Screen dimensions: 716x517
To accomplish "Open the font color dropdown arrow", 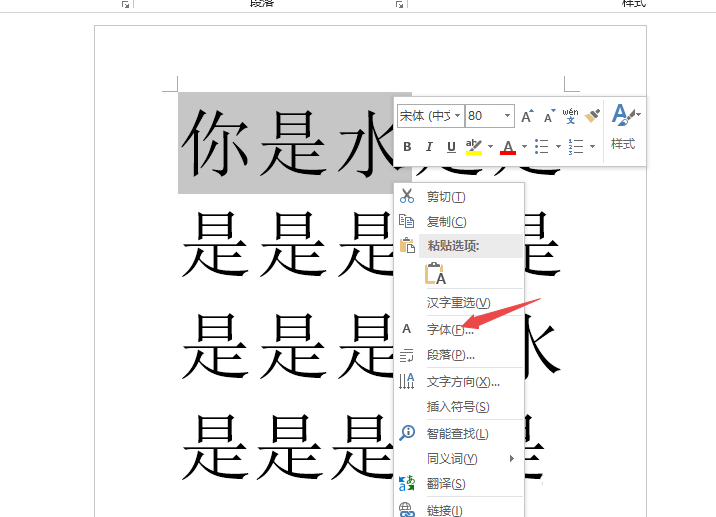I will click(524, 147).
